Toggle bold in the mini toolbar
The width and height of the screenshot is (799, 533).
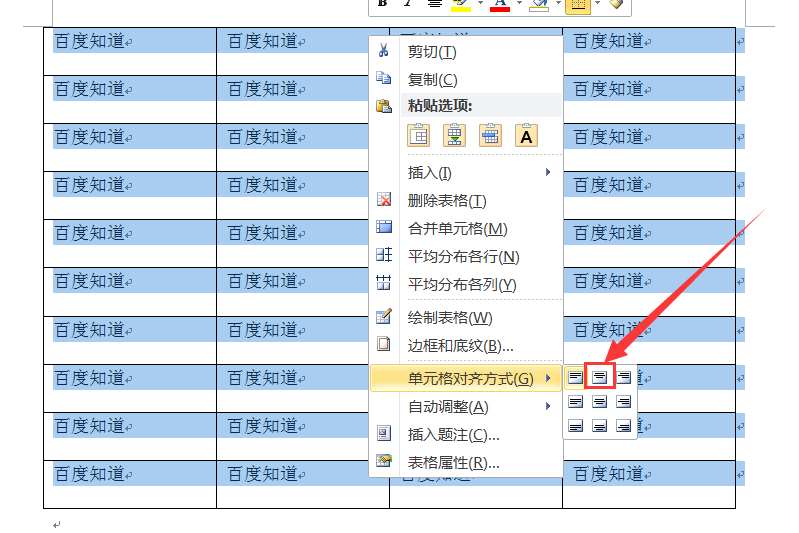click(x=383, y=4)
